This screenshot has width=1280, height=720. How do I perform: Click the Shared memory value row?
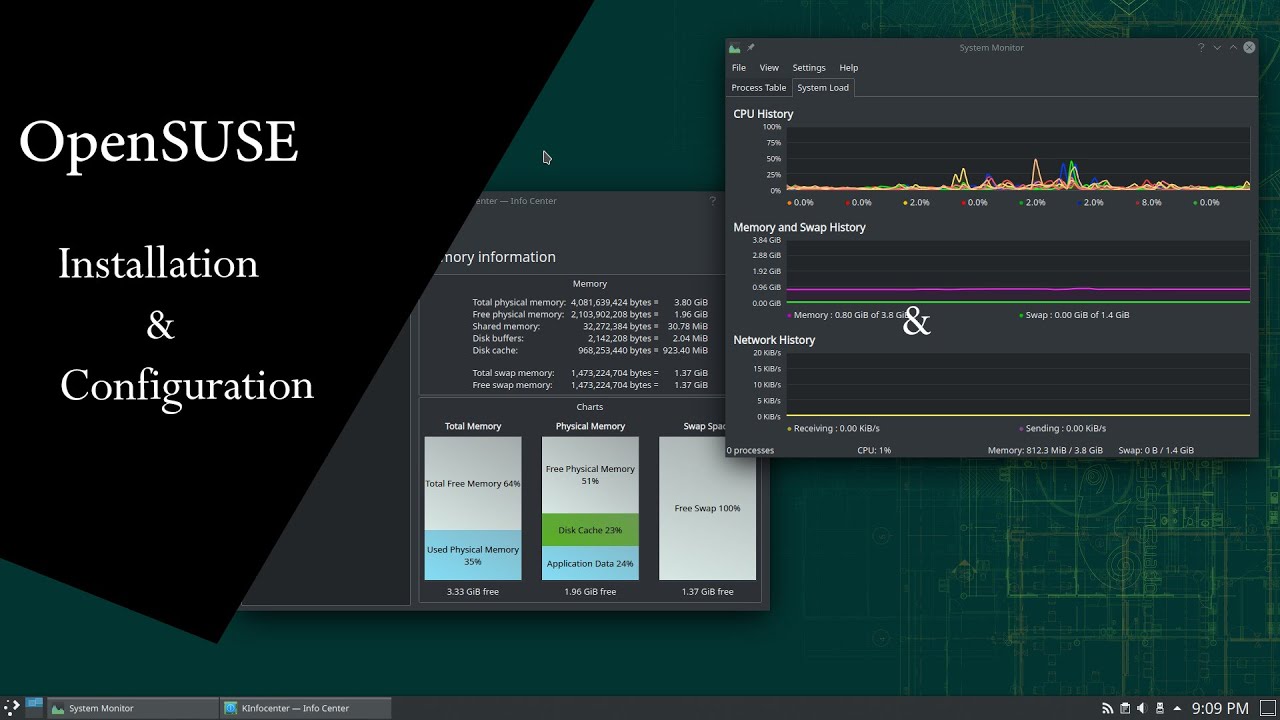589,326
